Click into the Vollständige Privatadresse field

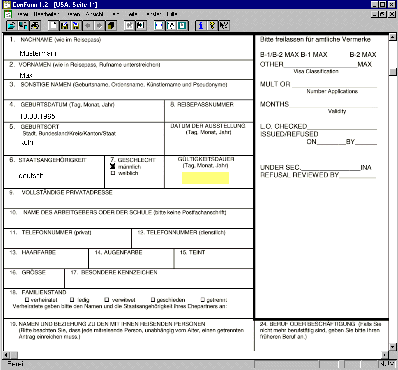click(128, 202)
